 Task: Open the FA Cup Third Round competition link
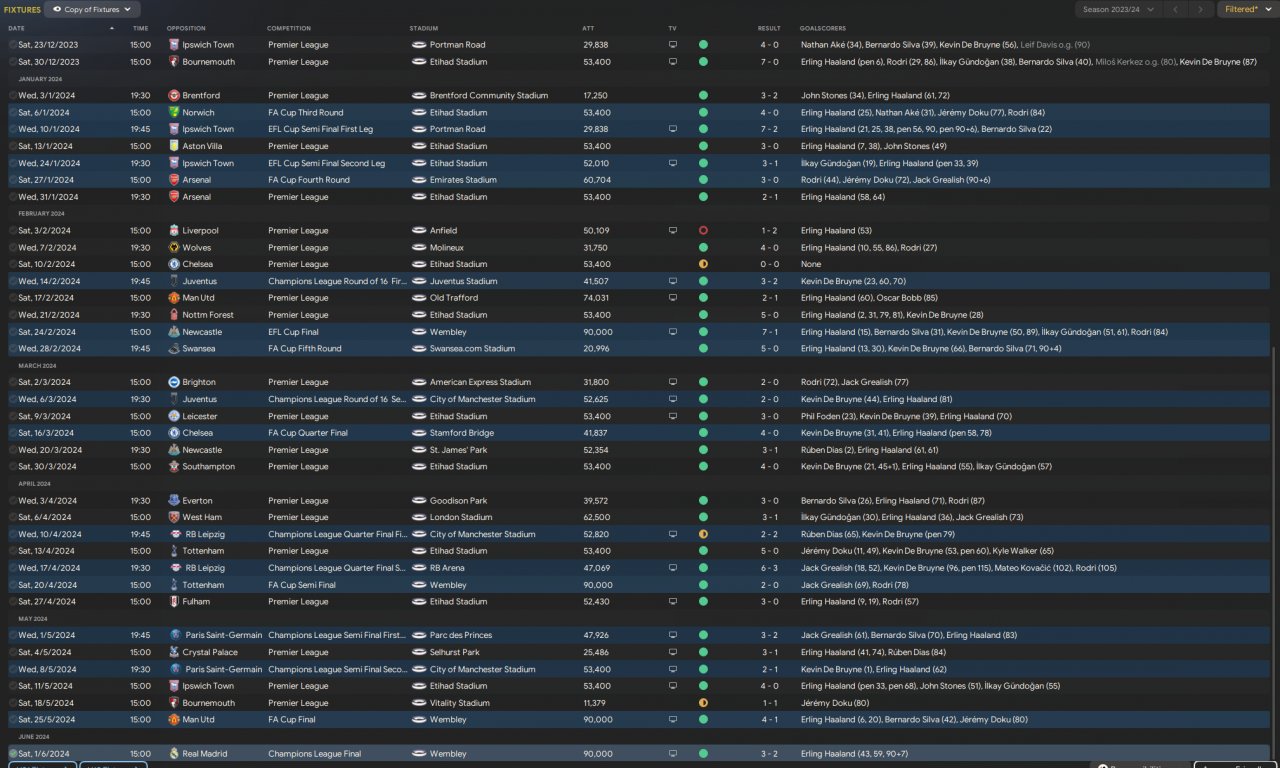(x=305, y=113)
